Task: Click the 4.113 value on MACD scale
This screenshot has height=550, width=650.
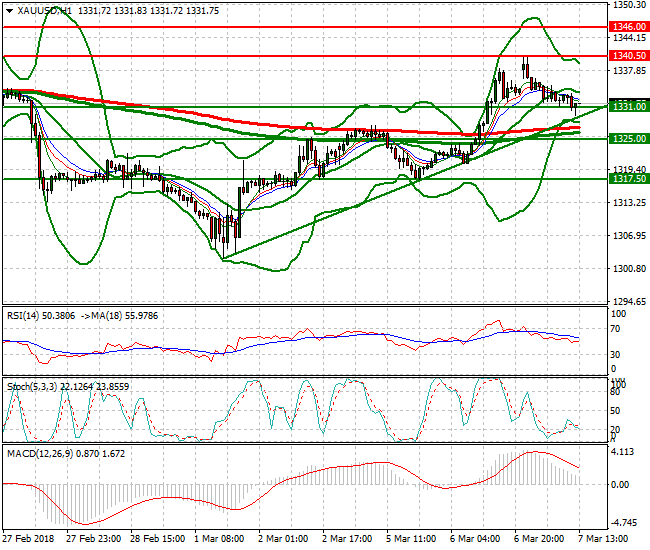Action: 622,451
